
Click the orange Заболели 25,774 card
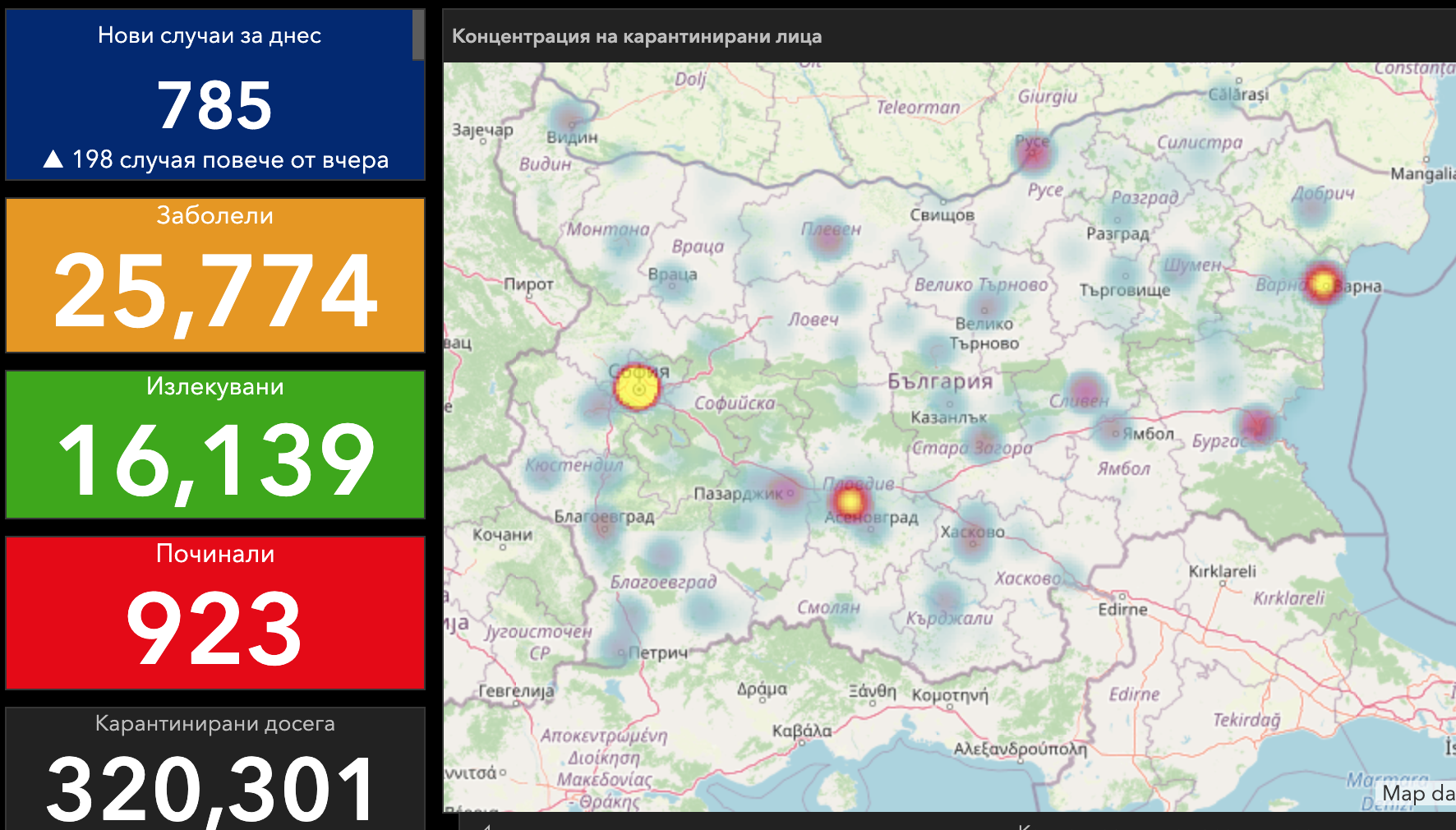215,275
